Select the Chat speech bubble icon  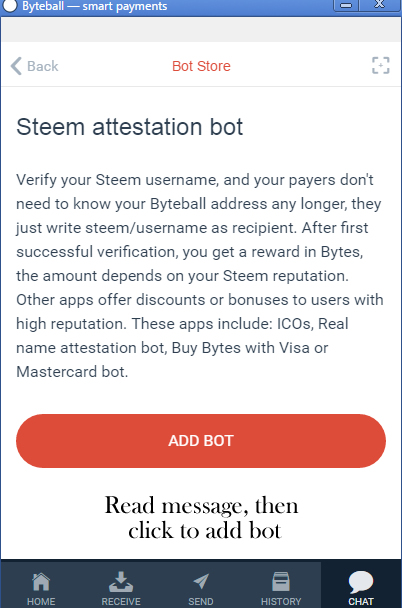[x=361, y=582]
